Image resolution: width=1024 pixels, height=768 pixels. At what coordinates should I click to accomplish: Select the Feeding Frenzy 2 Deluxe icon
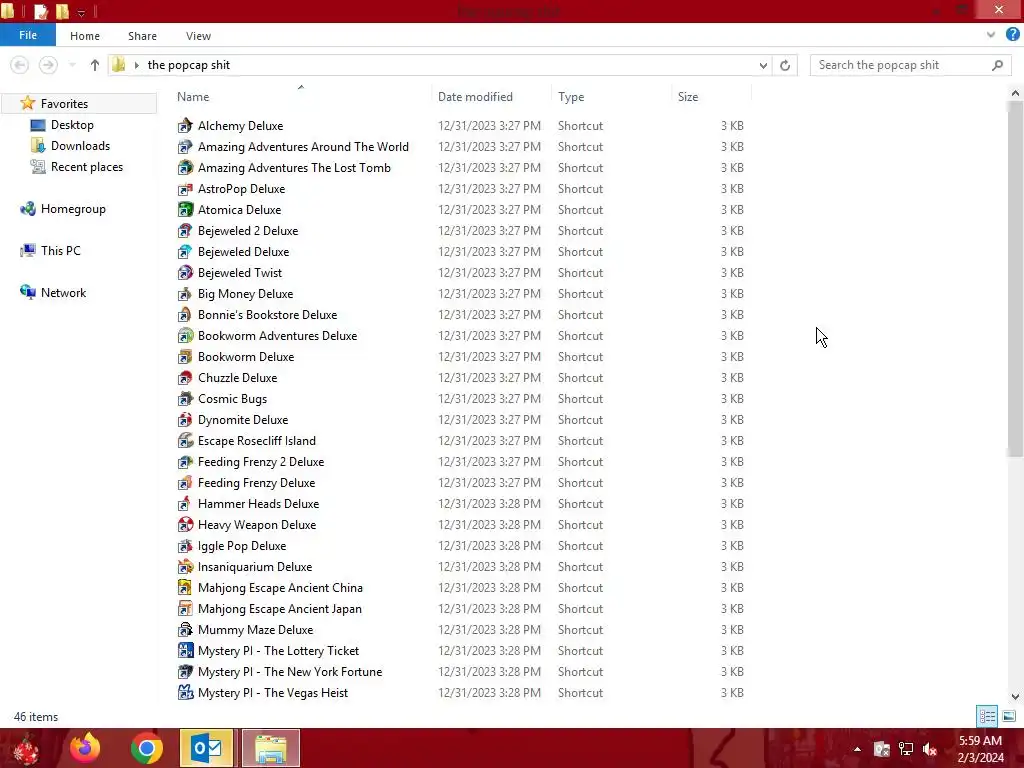click(185, 462)
